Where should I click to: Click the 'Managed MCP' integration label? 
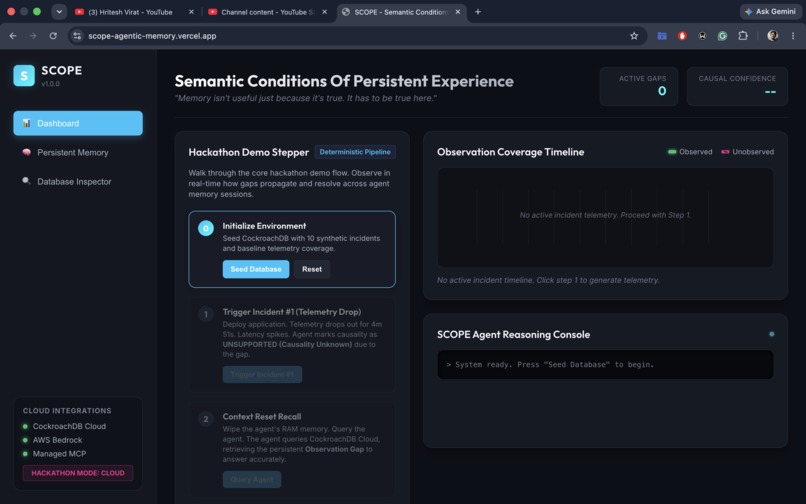click(x=60, y=454)
